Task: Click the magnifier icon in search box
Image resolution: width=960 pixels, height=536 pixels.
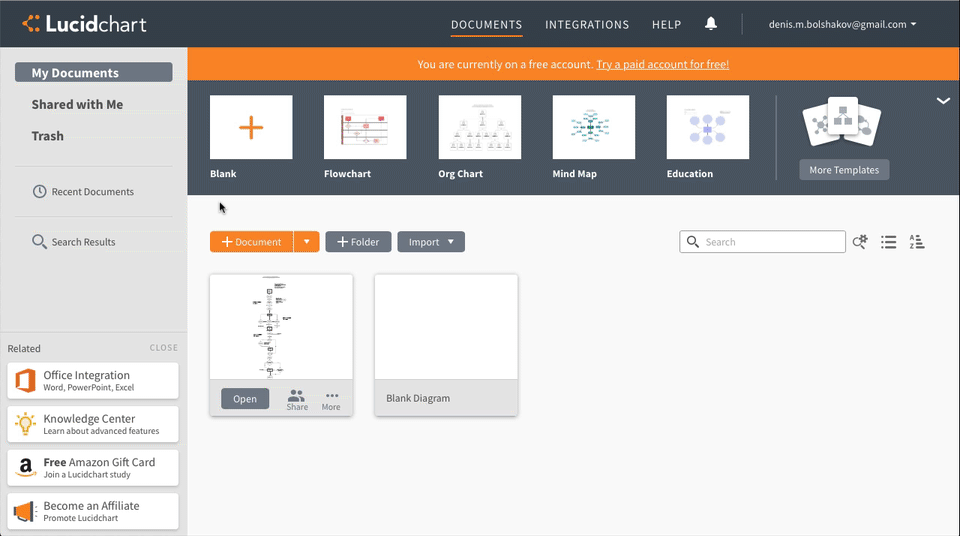Action: 692,242
